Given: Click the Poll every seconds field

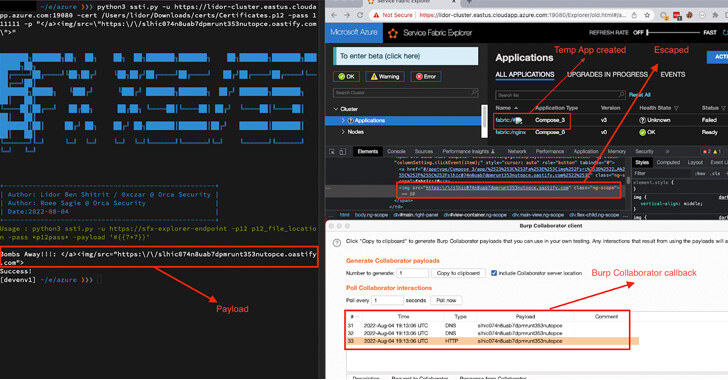Looking at the screenshot, I should pyautogui.click(x=387, y=301).
